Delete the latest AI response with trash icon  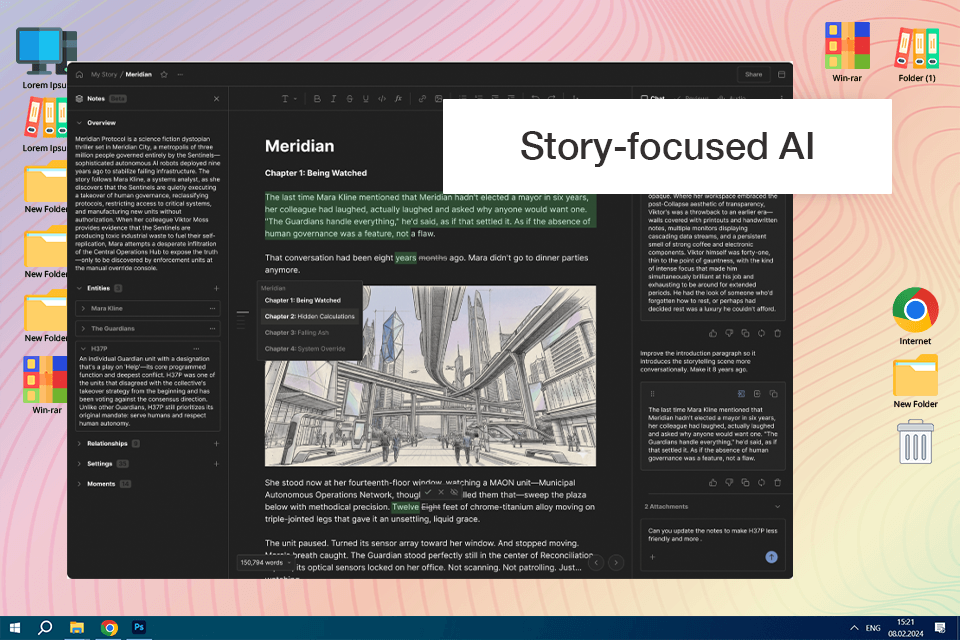point(778,483)
